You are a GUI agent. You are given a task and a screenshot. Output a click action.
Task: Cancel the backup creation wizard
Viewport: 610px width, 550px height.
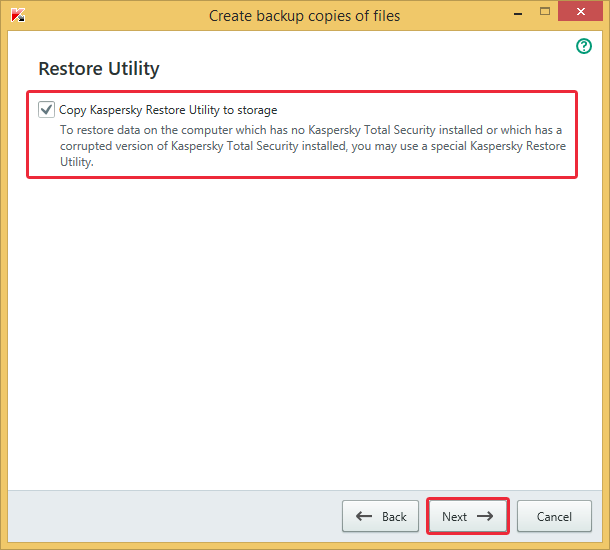tap(554, 517)
